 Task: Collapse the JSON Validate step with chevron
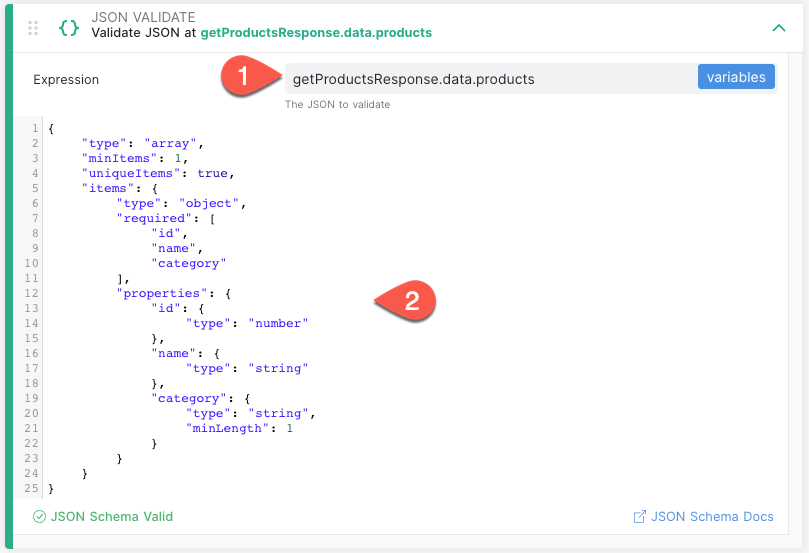[x=779, y=28]
